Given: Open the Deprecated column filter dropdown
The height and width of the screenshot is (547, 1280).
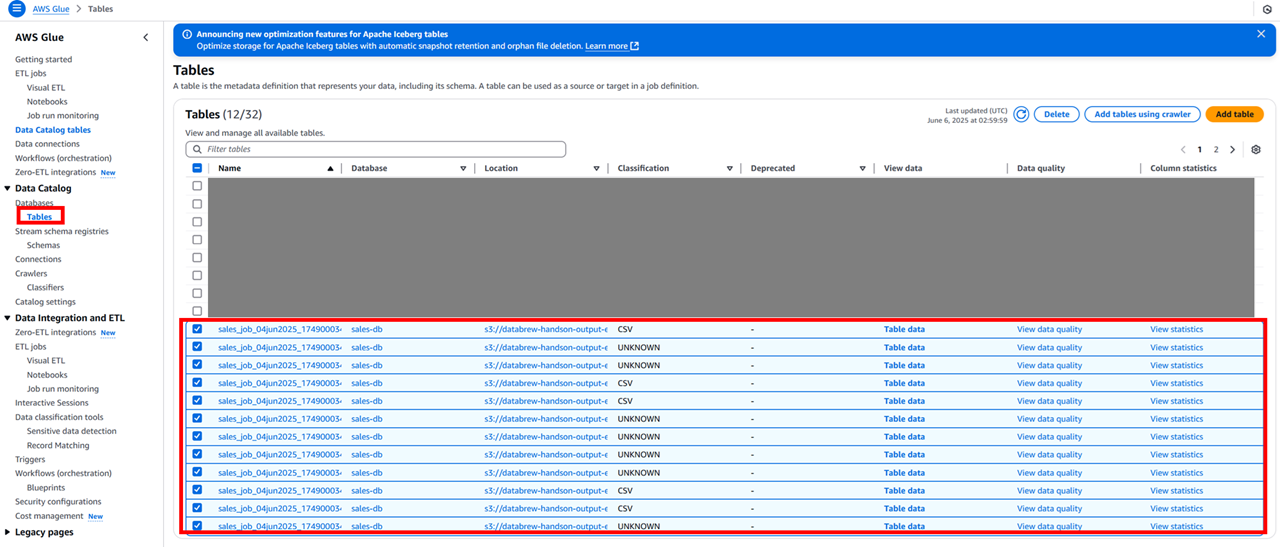Looking at the screenshot, I should tap(863, 169).
